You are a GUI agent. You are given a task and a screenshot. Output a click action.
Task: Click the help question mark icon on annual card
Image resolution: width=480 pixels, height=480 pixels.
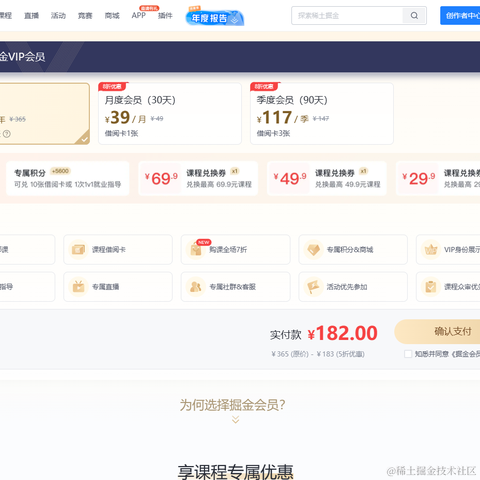click(x=7, y=134)
